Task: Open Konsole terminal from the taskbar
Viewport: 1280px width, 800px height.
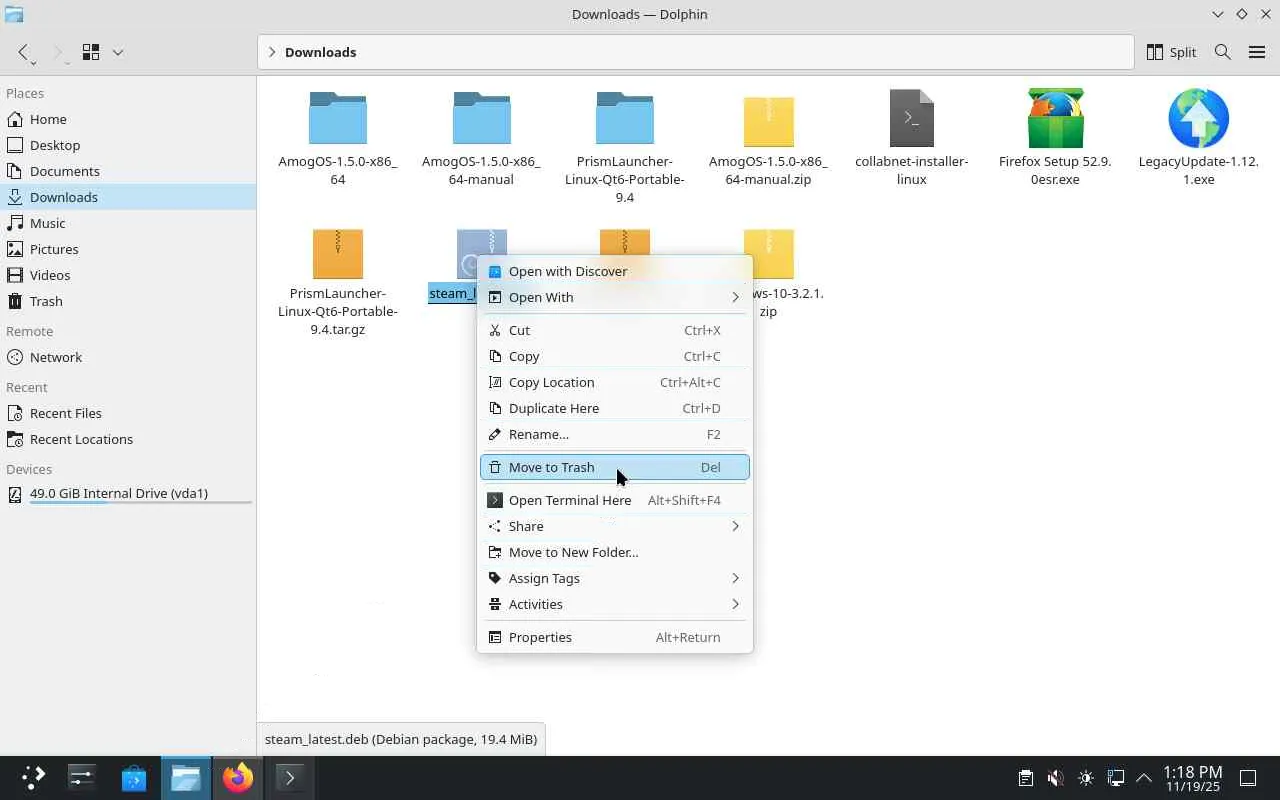Action: point(290,778)
